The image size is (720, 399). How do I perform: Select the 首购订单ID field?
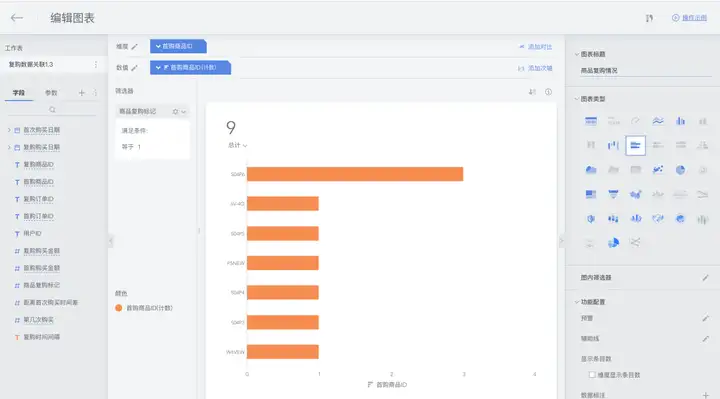click(39, 216)
